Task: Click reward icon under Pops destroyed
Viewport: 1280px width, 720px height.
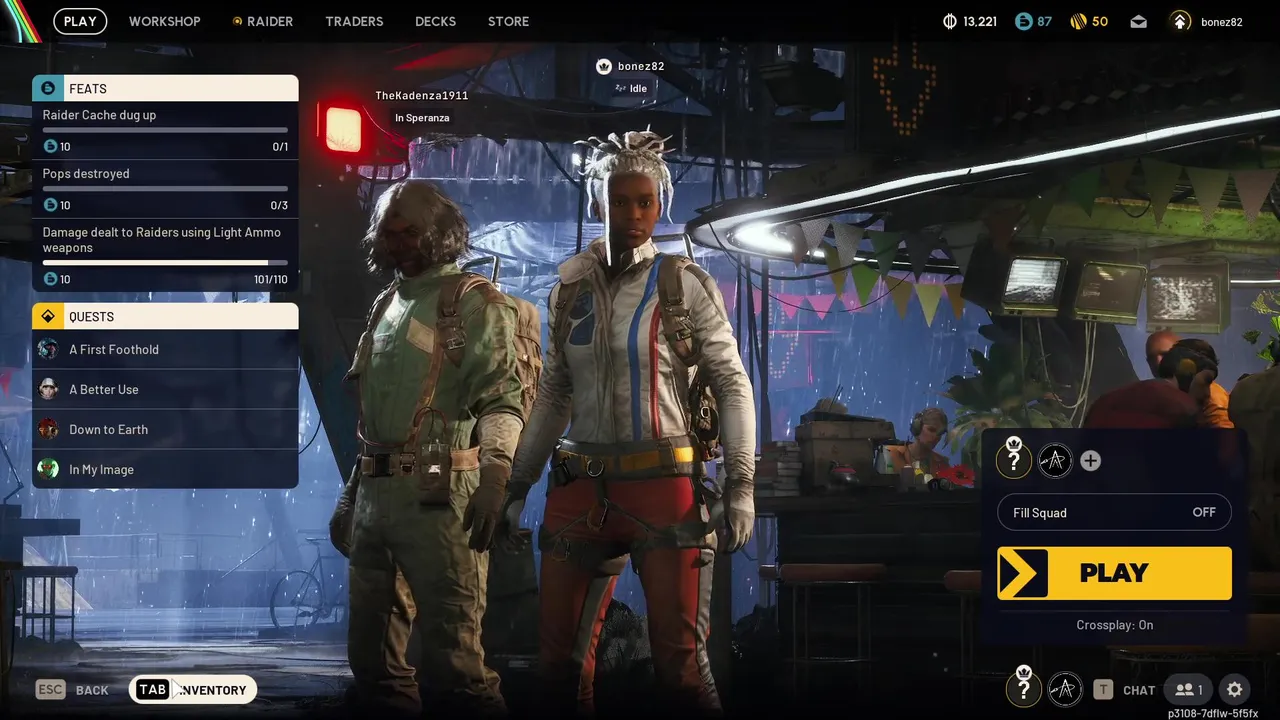Action: tap(50, 205)
